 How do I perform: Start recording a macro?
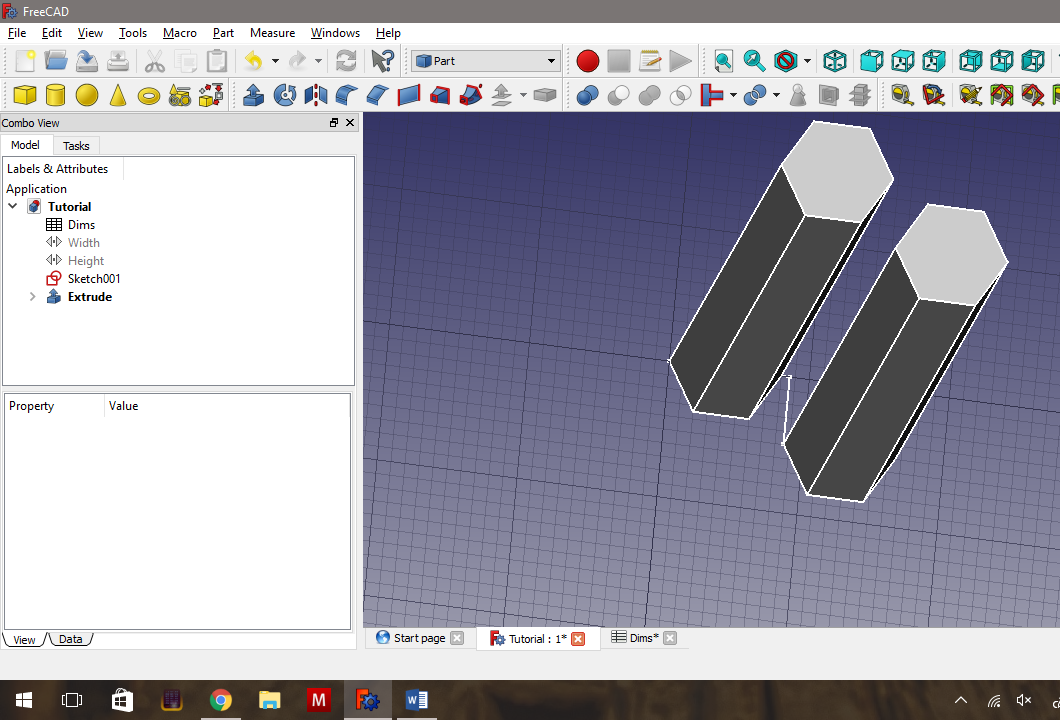[587, 60]
